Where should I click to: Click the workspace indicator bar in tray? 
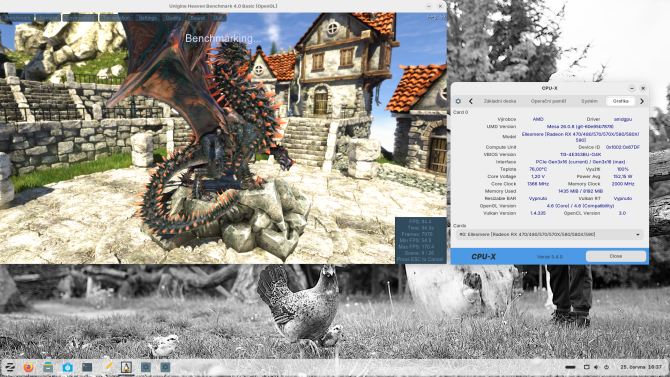[570, 367]
